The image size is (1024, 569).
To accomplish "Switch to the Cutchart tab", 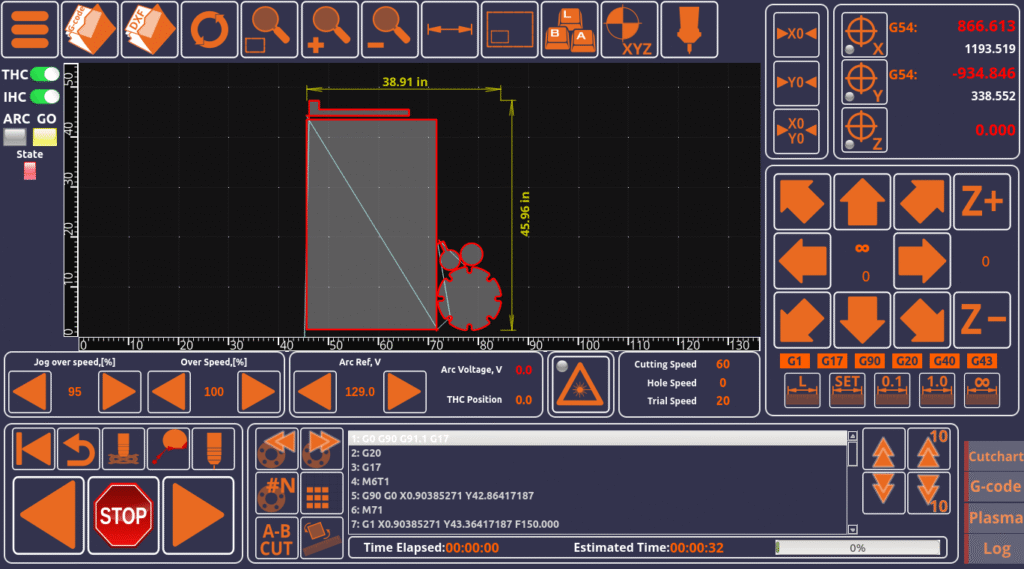I will pyautogui.click(x=994, y=456).
